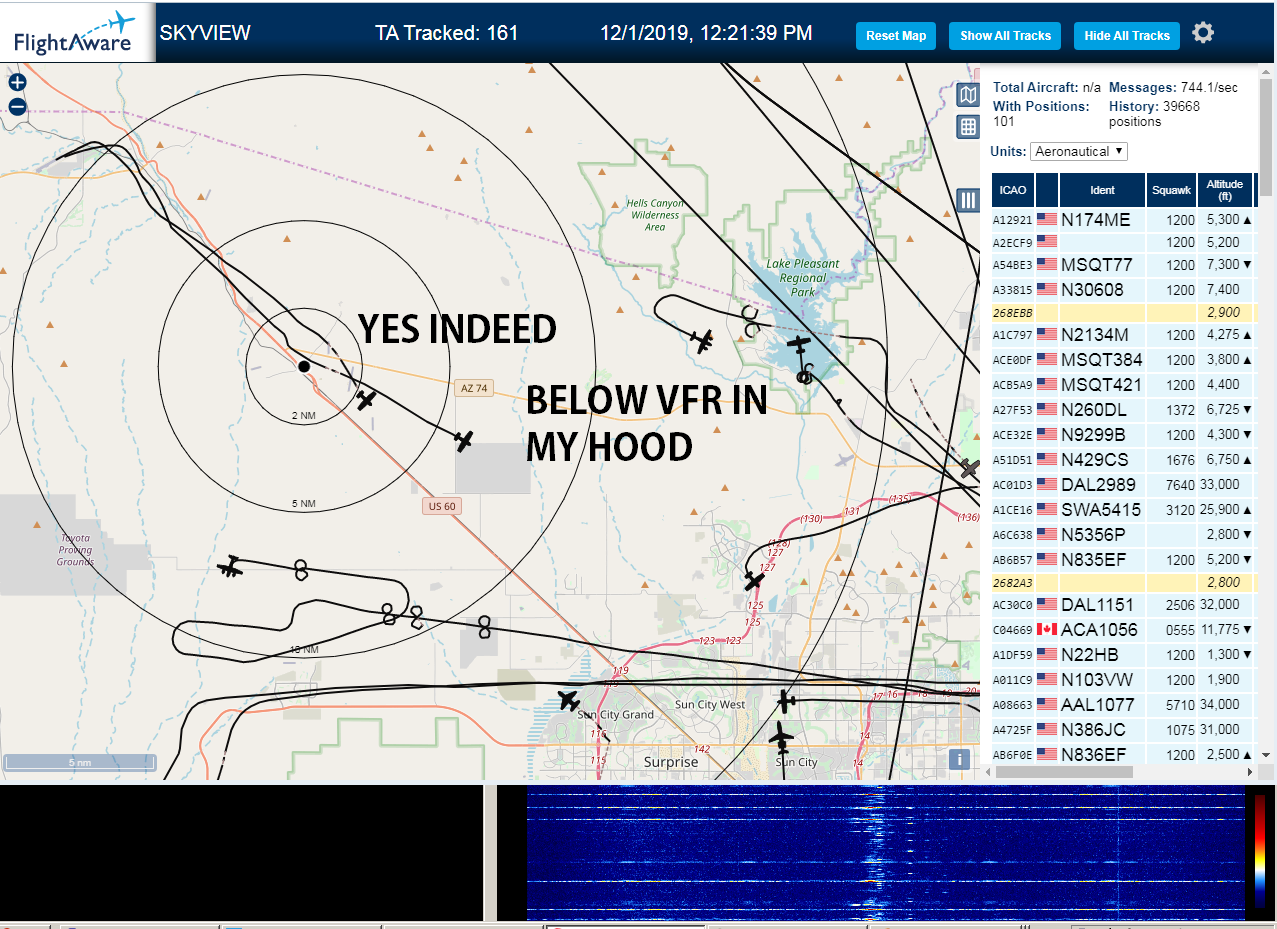
Task: Click aircraft icon near route marker 127
Action: pos(755,580)
